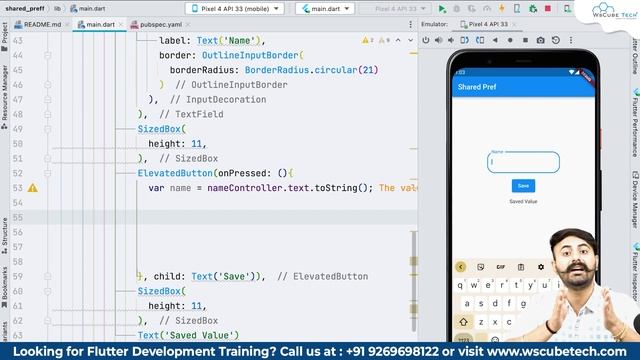640x360 pixels.
Task: Click the Flutter Hot Reload lightning icon
Action: pos(502,9)
